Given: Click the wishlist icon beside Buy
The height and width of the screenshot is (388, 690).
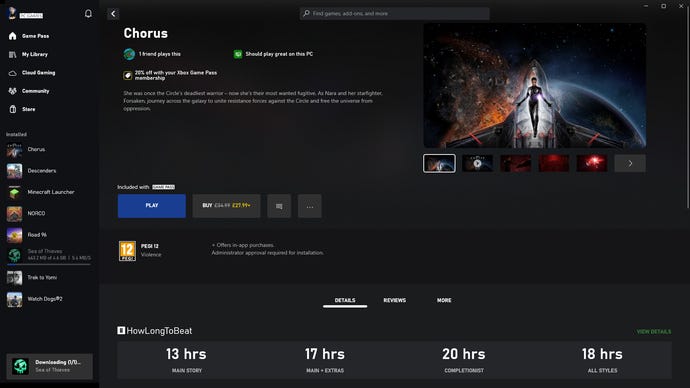Looking at the screenshot, I should [x=279, y=206].
